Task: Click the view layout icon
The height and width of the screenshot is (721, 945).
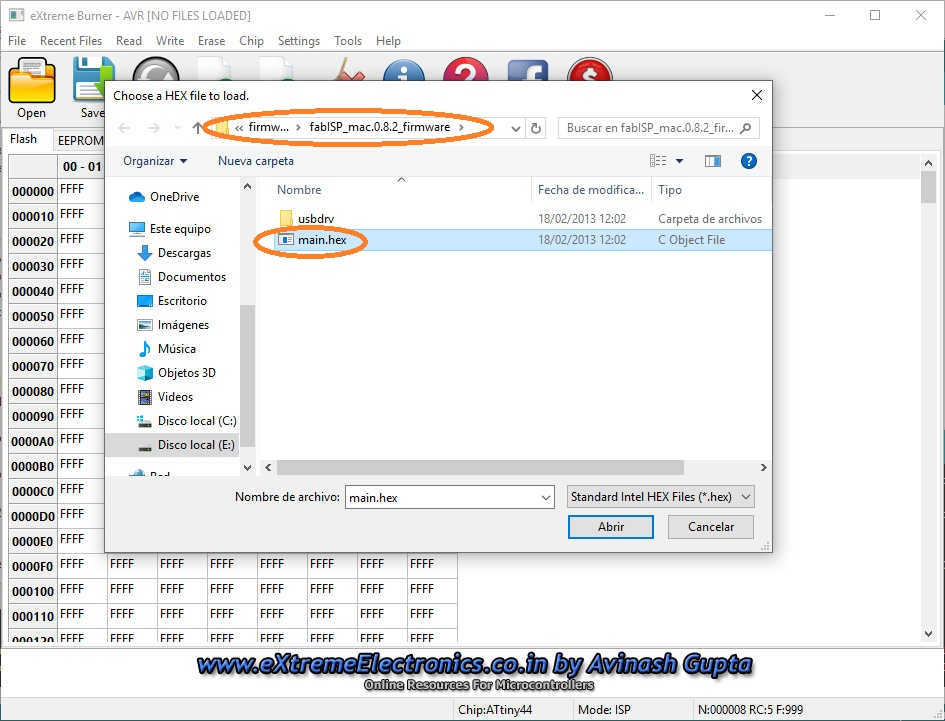Action: coord(658,161)
